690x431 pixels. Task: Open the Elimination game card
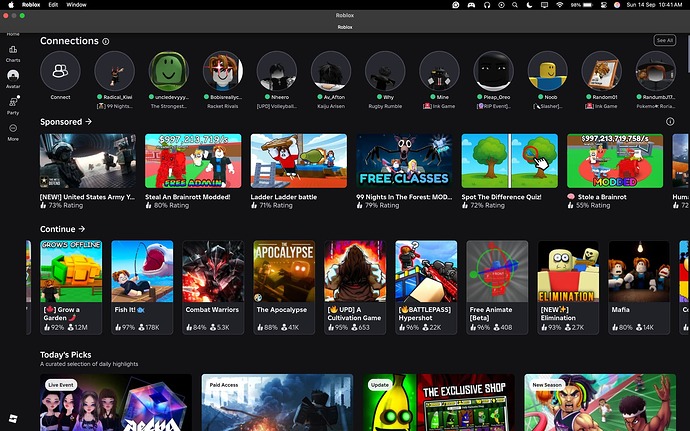click(x=568, y=287)
